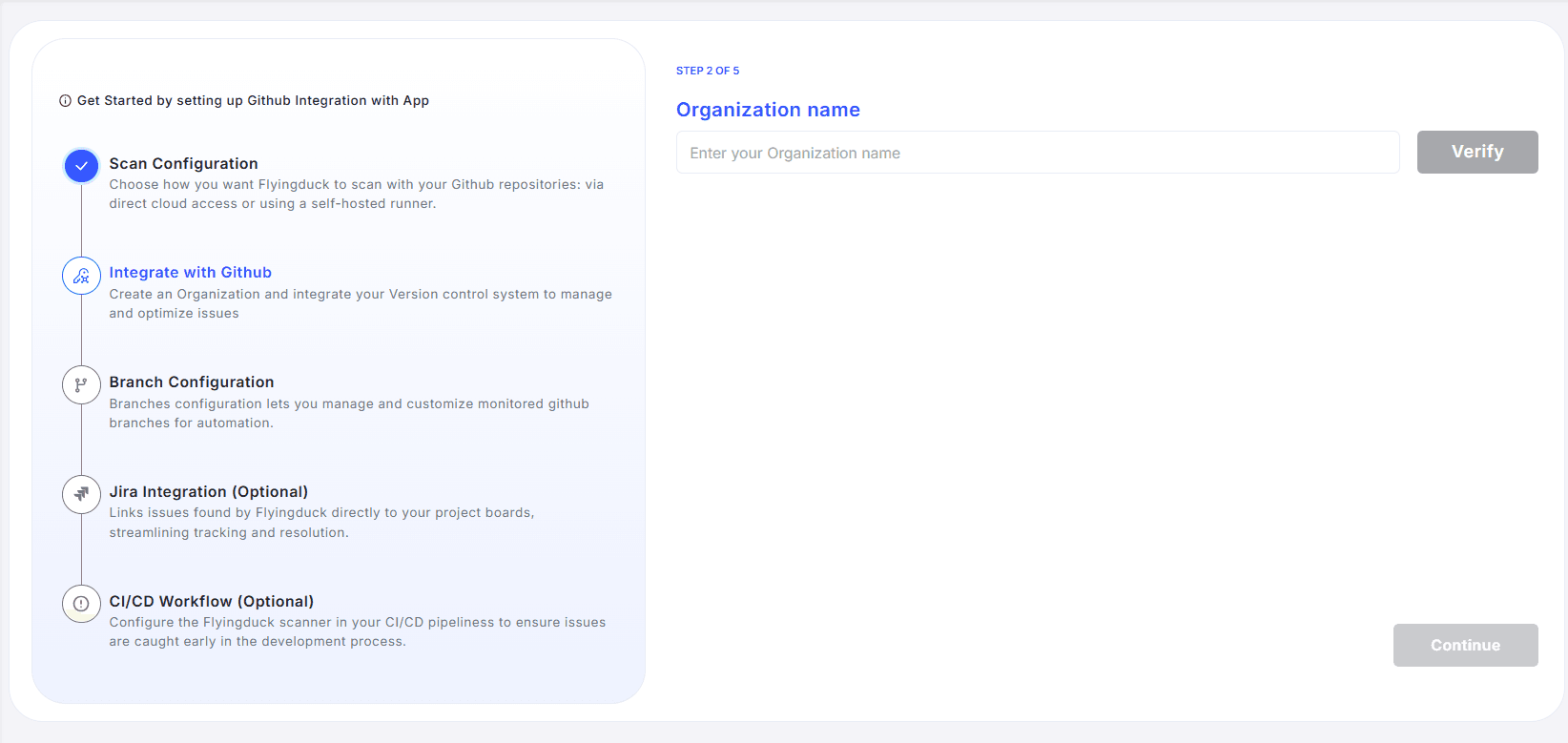Click the info icon beside Get Started

[65, 101]
